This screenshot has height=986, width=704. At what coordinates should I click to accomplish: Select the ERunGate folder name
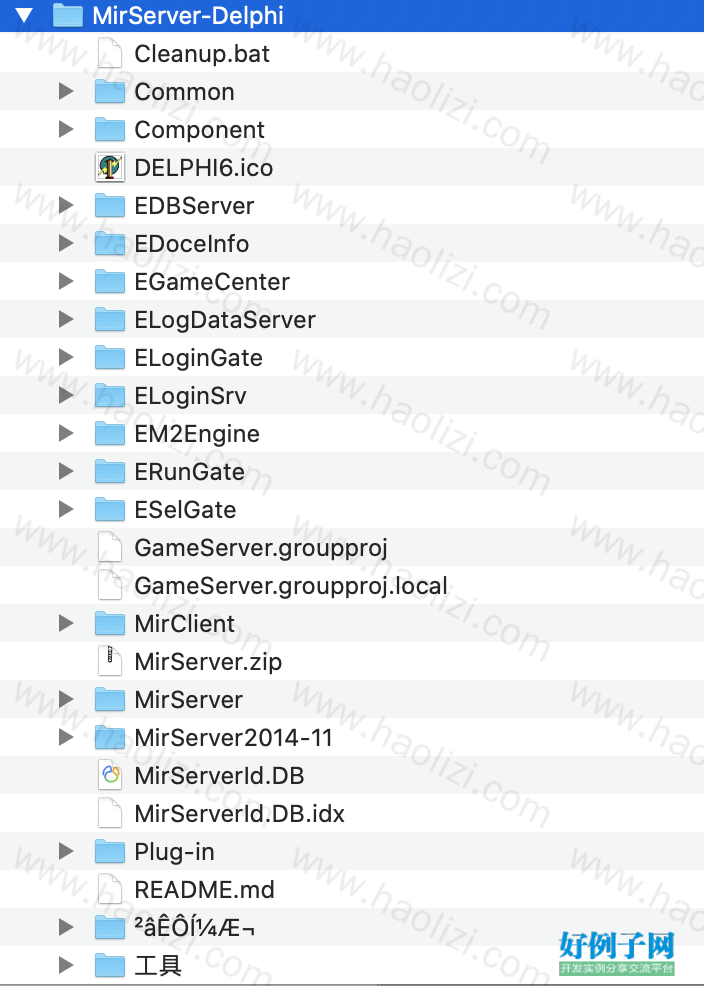click(189, 472)
